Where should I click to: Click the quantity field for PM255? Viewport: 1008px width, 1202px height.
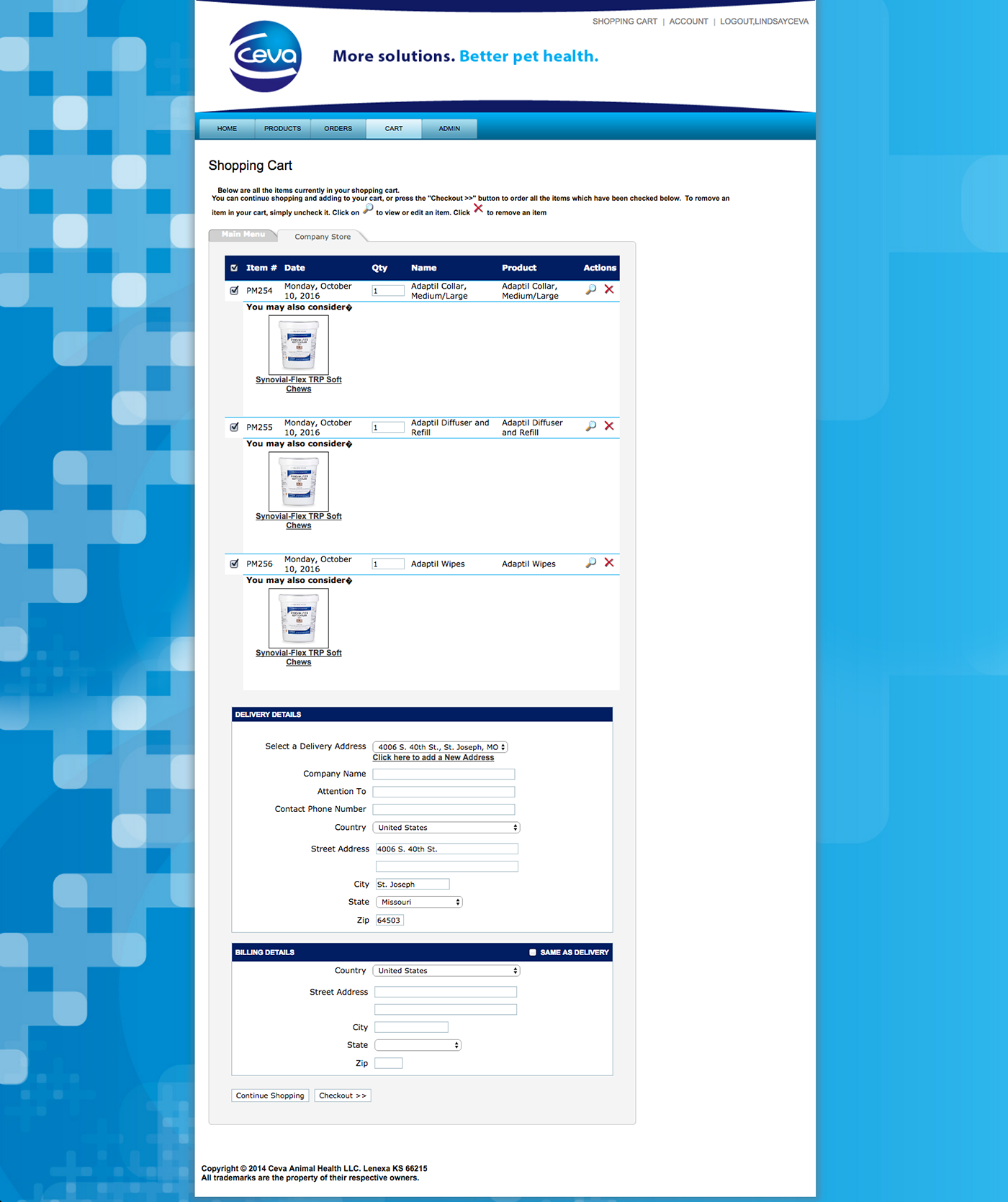(x=388, y=428)
